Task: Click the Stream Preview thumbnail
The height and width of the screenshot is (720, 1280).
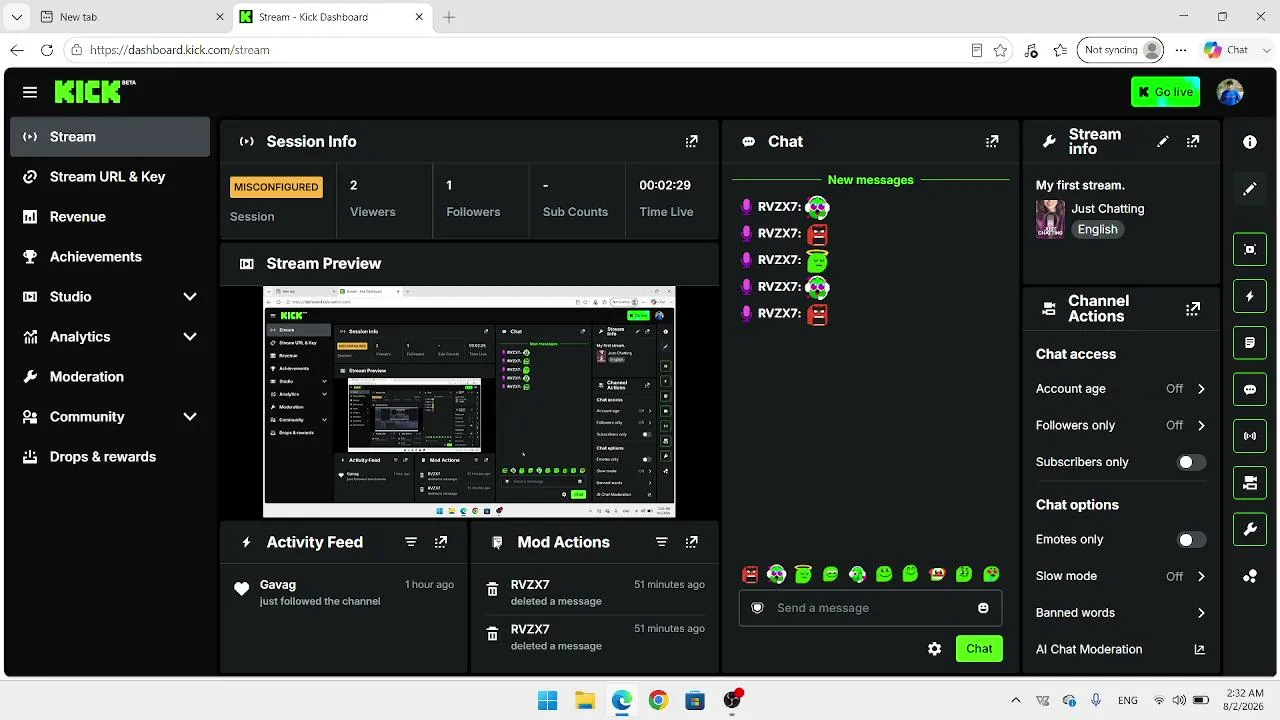Action: 469,402
